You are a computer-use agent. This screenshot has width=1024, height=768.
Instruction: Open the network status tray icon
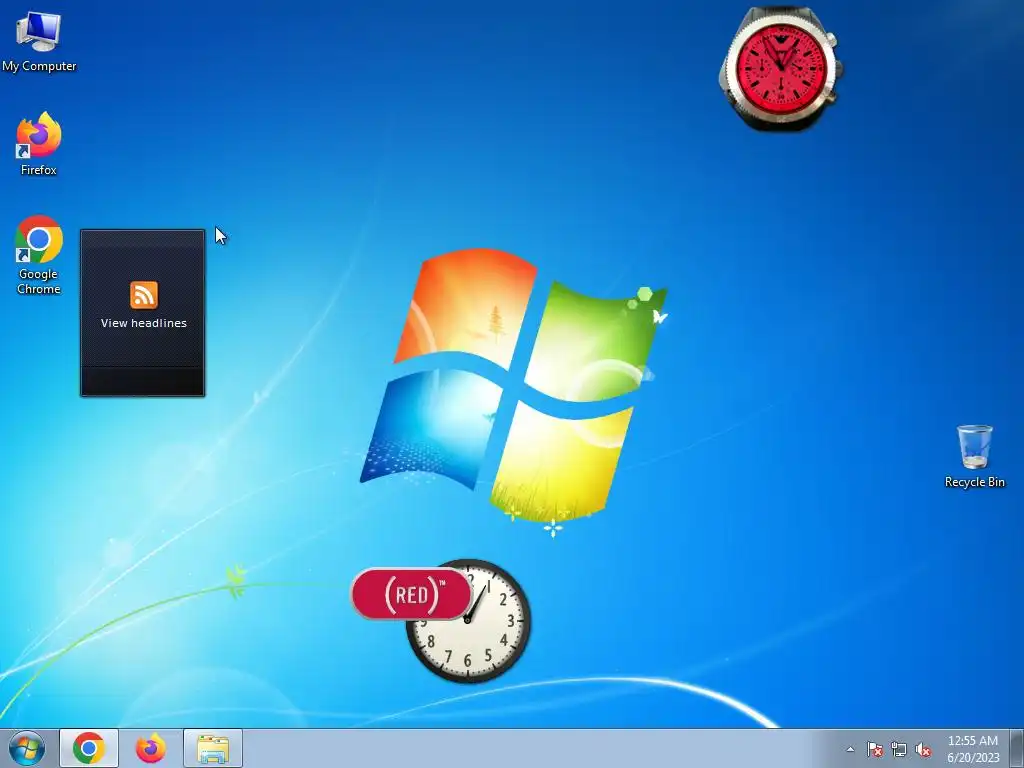click(x=899, y=749)
